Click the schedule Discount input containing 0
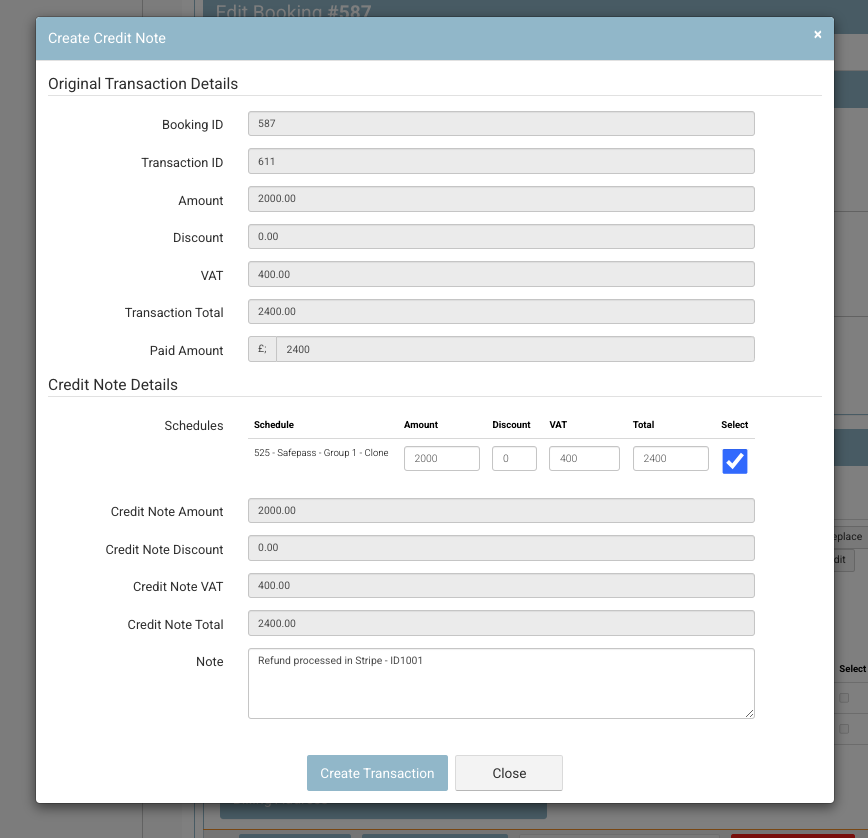 click(513, 457)
